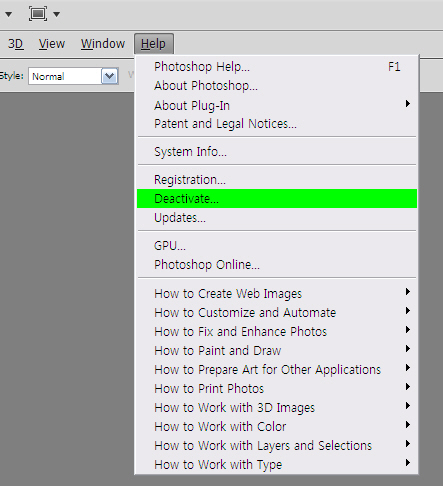Viewport: 443px width, 486px height.
Task: Select Updates… menu entry
Action: click(277, 218)
